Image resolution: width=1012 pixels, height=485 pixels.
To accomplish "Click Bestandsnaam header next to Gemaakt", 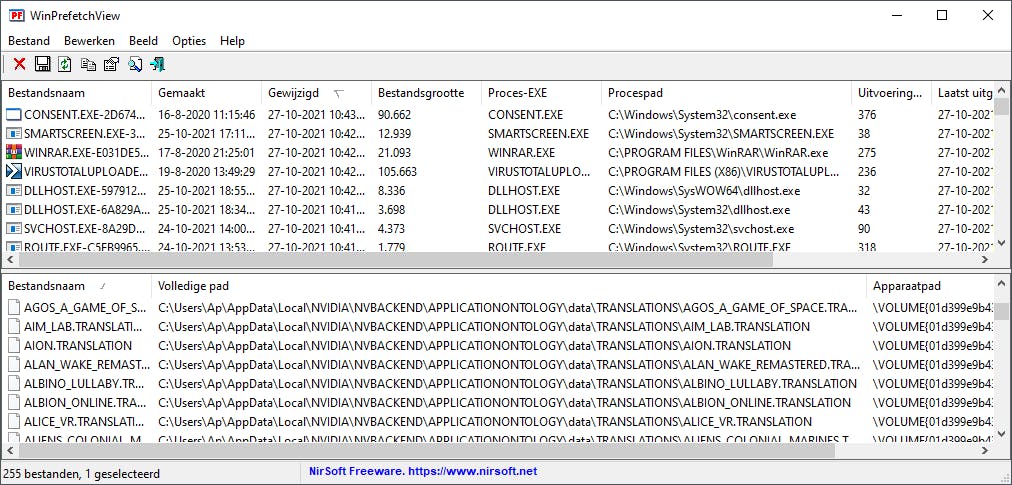I will coord(77,93).
